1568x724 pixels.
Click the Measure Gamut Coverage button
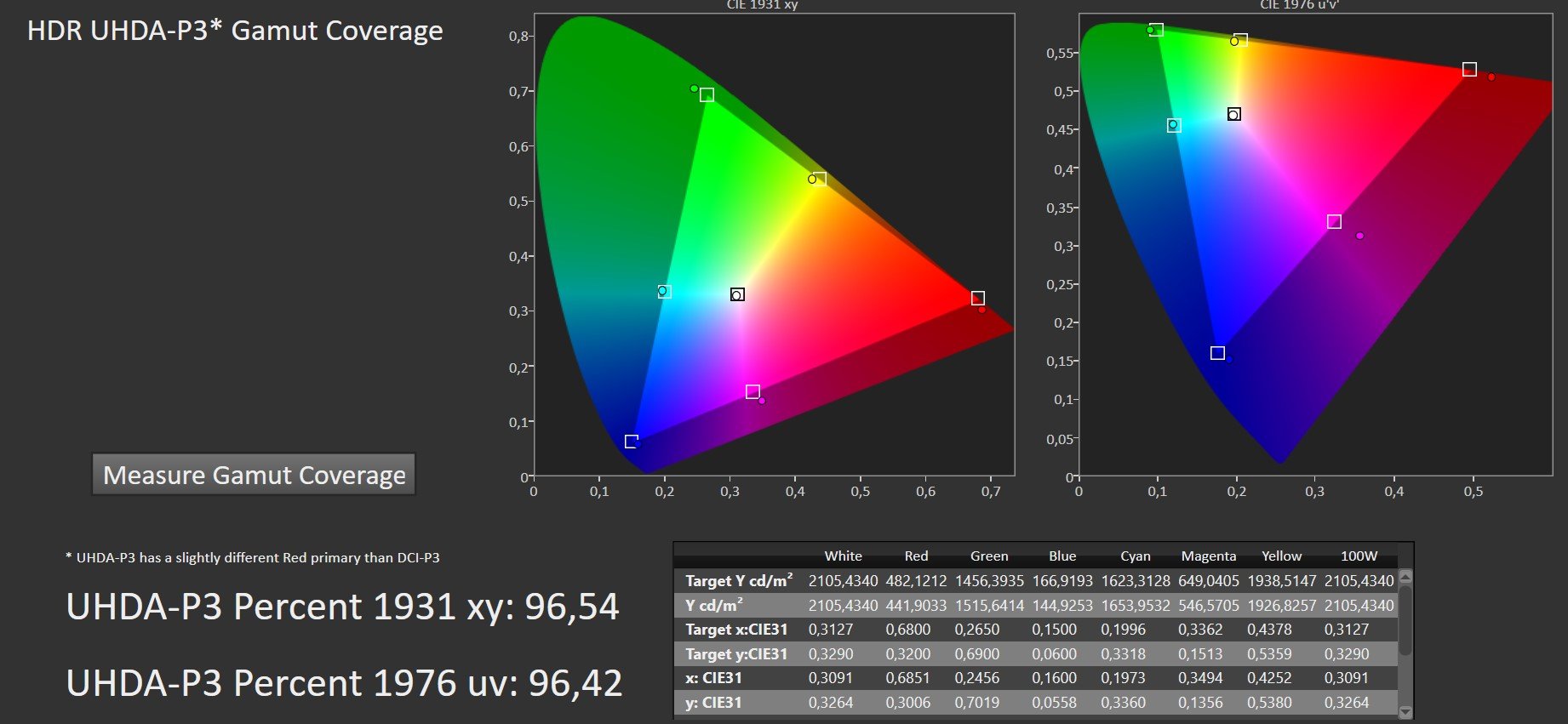pyautogui.click(x=254, y=474)
